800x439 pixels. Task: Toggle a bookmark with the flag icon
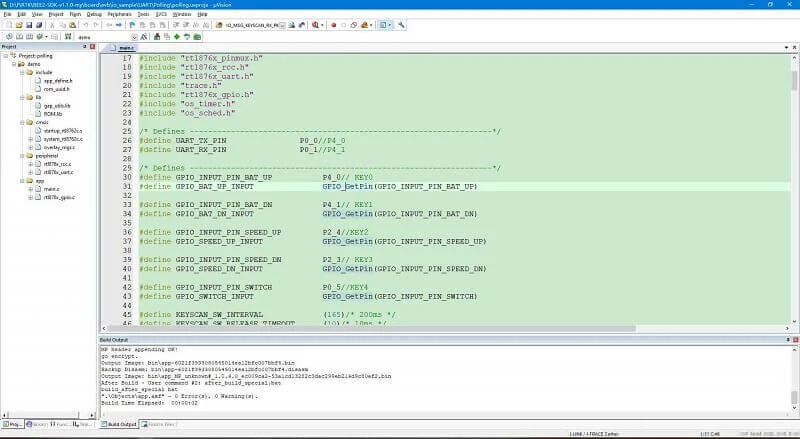tap(132, 25)
